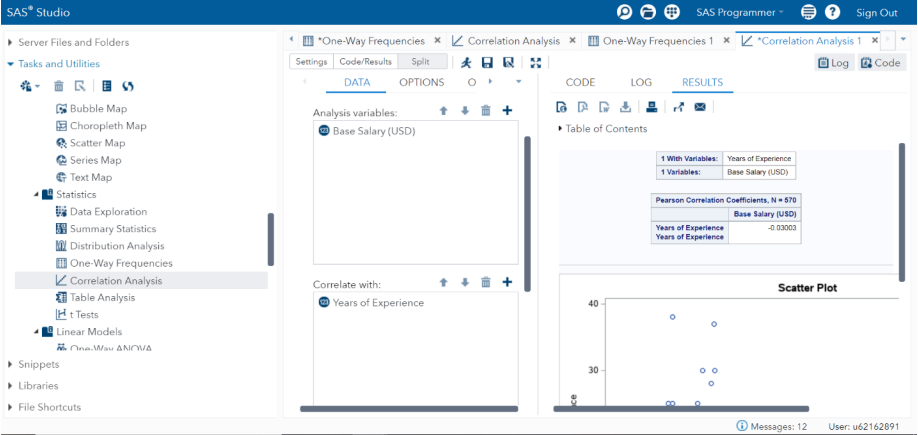
Task: Select the t Tests task
Action: [x=84, y=314]
